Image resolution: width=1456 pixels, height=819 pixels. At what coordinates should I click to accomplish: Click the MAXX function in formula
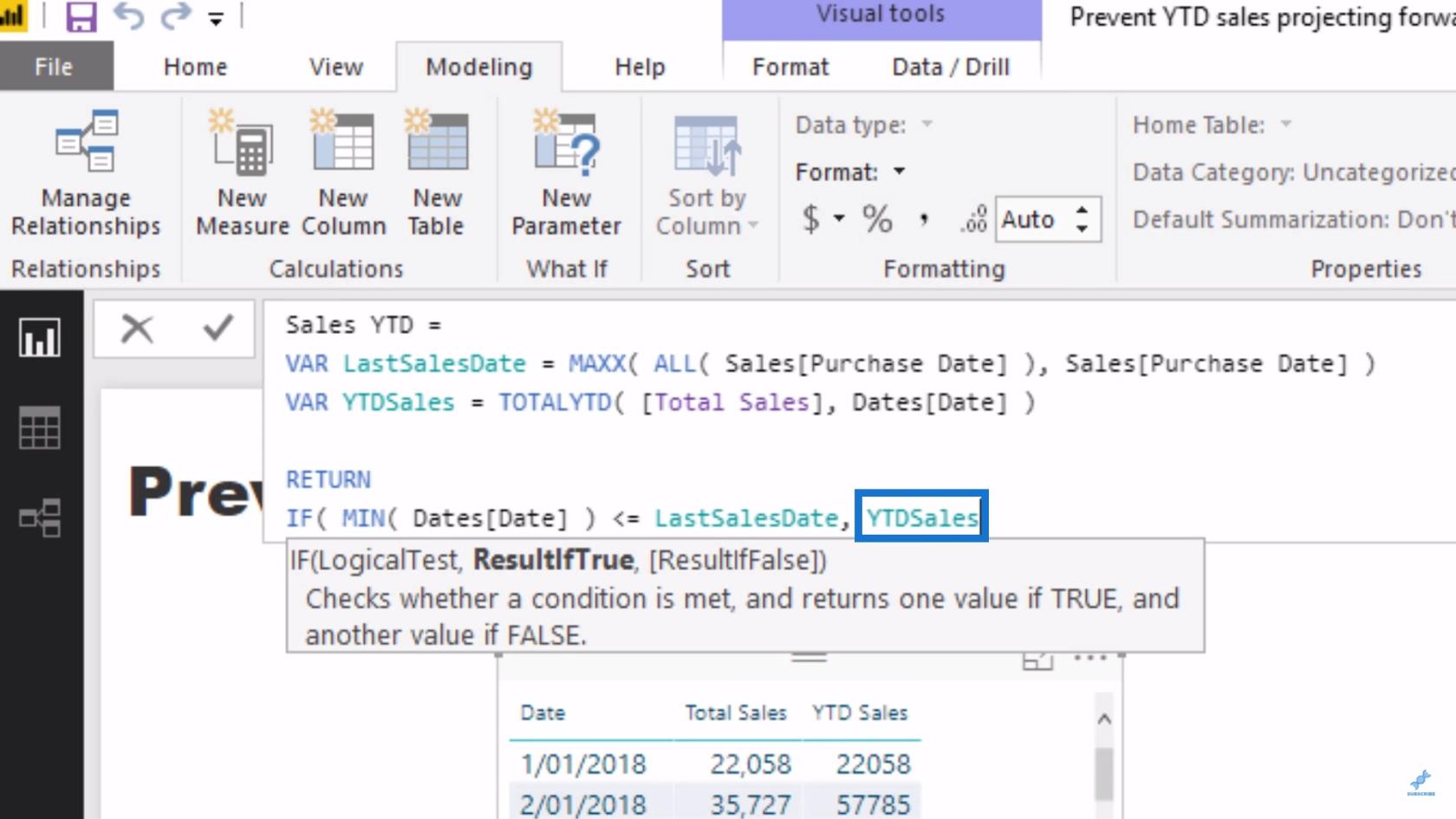596,363
